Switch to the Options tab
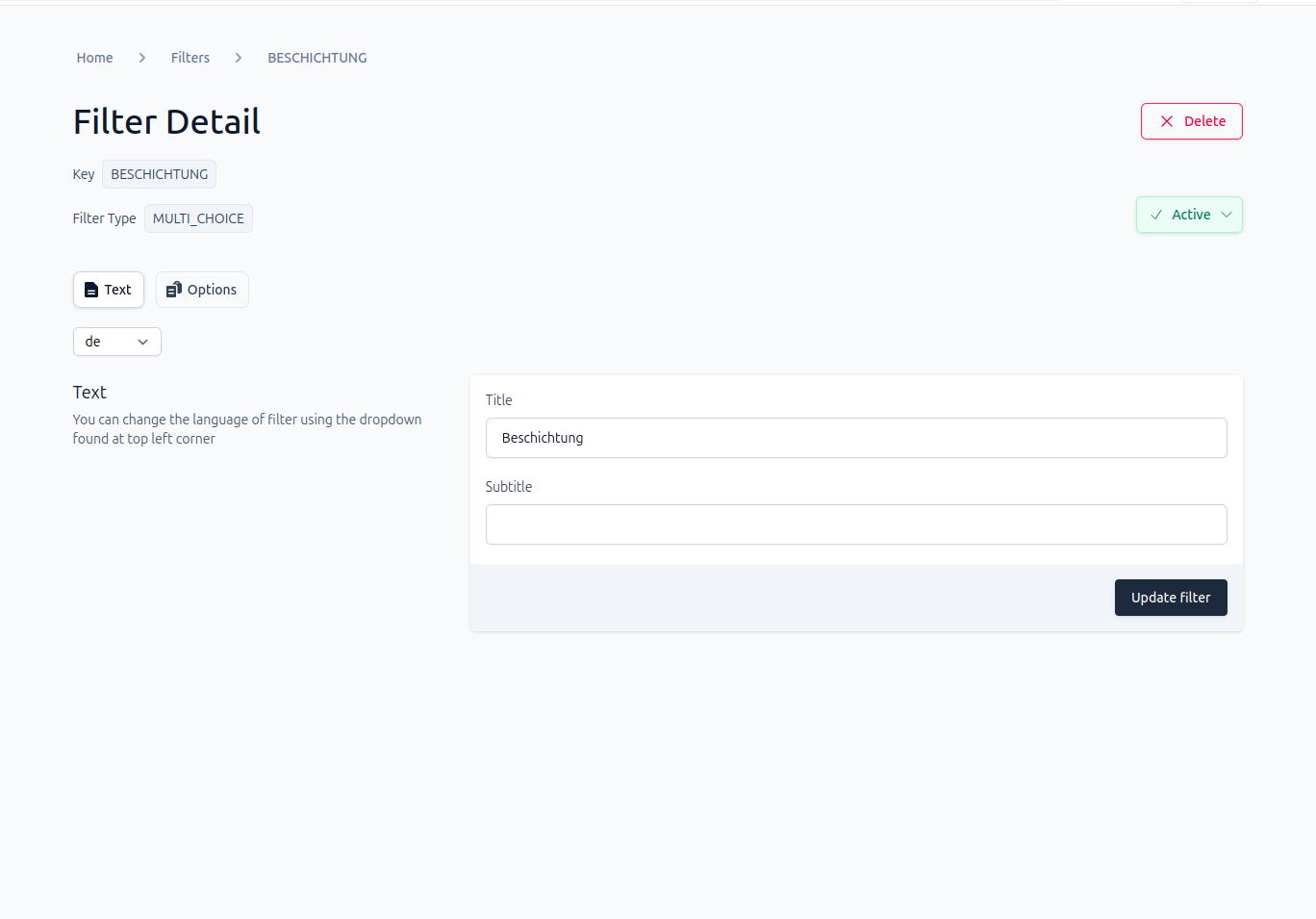Viewport: 1316px width, 919px height. click(x=202, y=290)
